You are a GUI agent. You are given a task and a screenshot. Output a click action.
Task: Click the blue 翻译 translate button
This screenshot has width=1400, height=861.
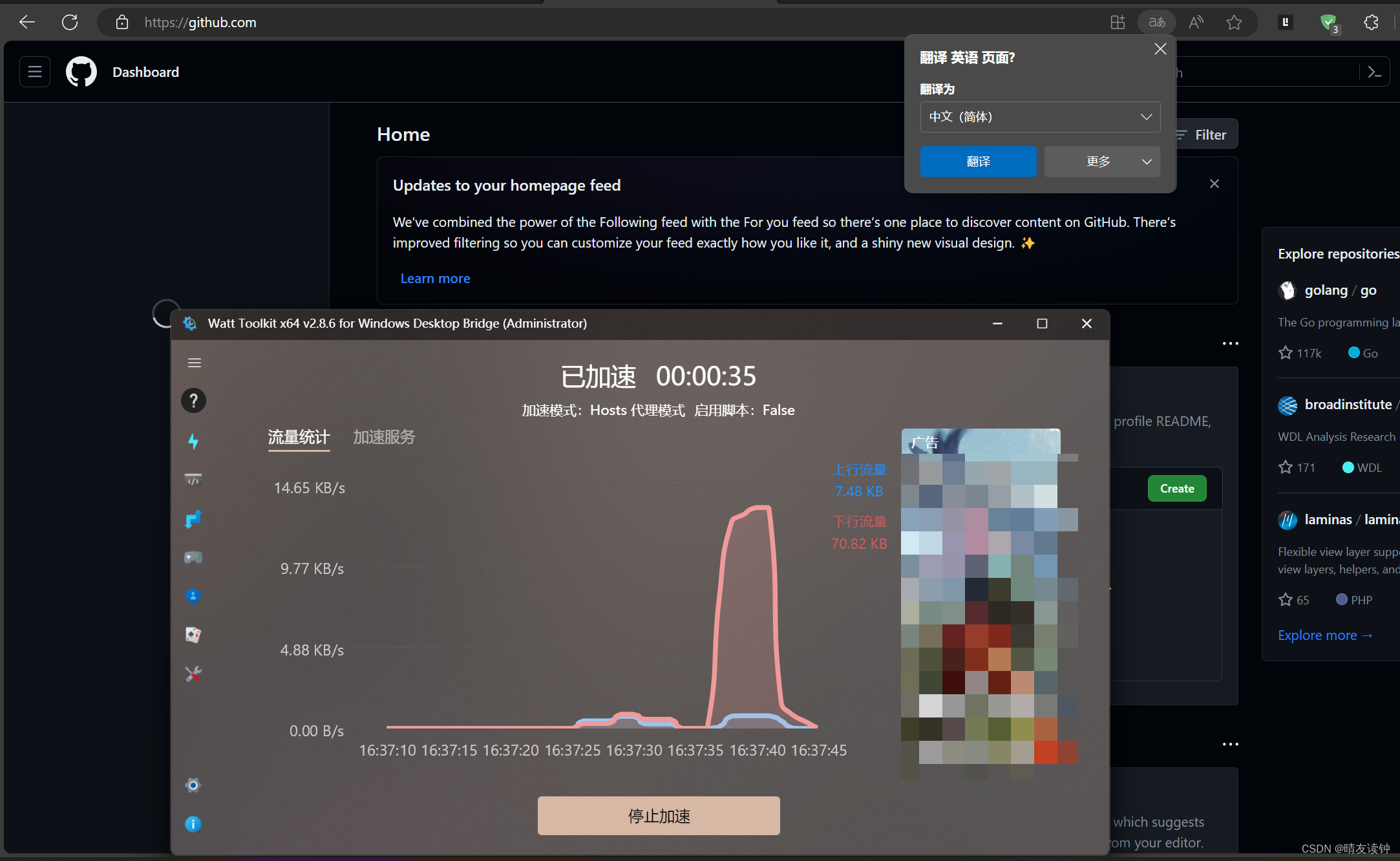978,162
